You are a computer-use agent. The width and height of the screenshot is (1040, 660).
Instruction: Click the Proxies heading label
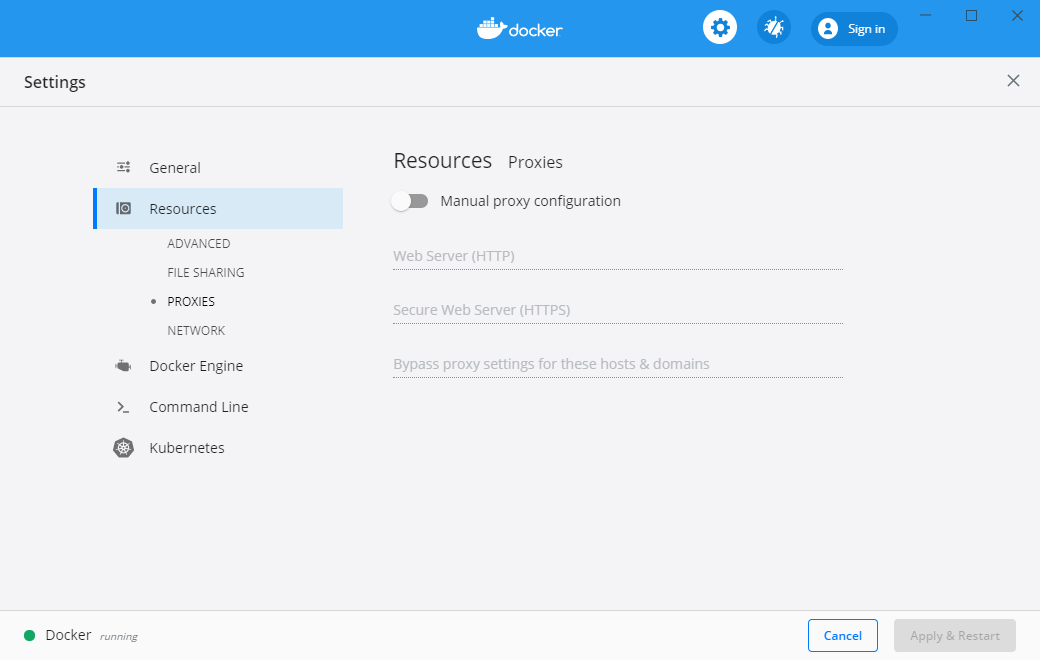pos(535,162)
